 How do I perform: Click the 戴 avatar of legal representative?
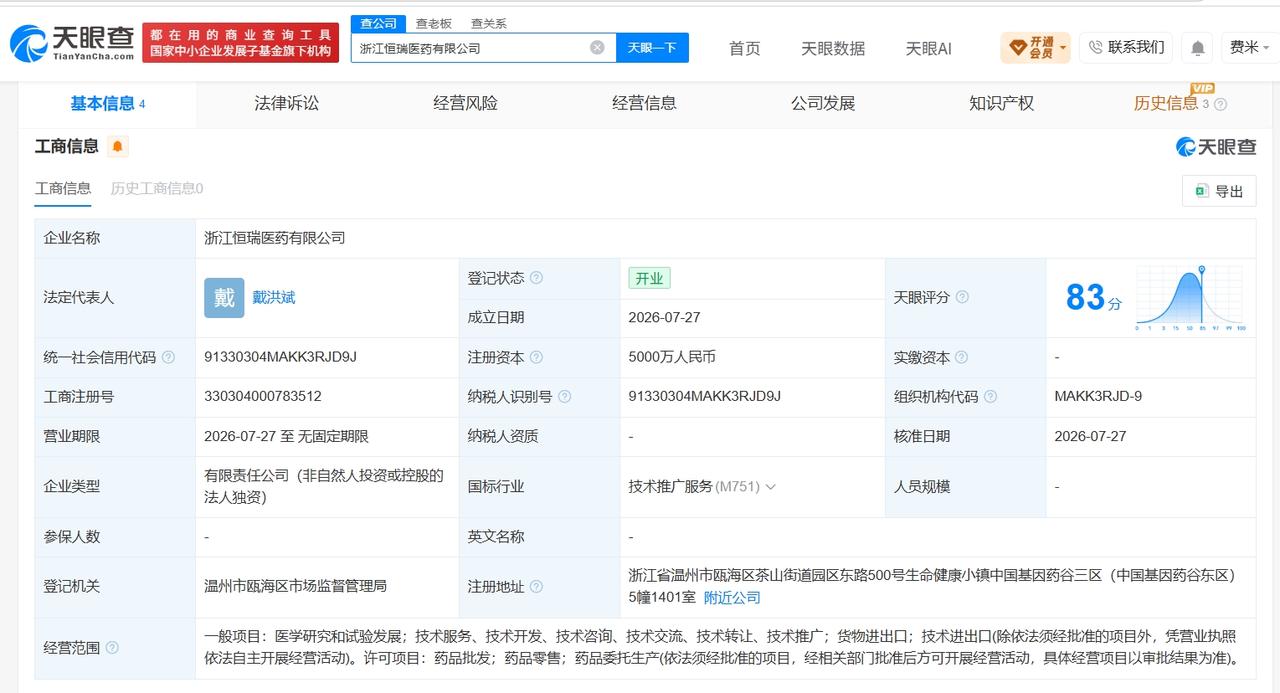[x=224, y=298]
